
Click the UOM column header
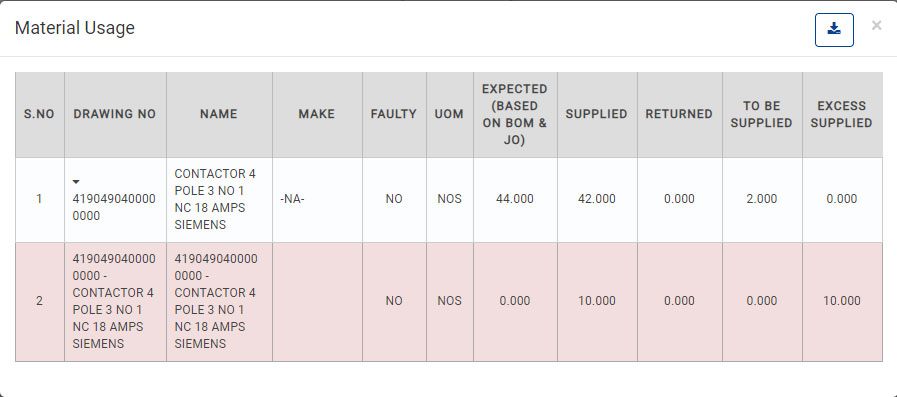point(449,114)
